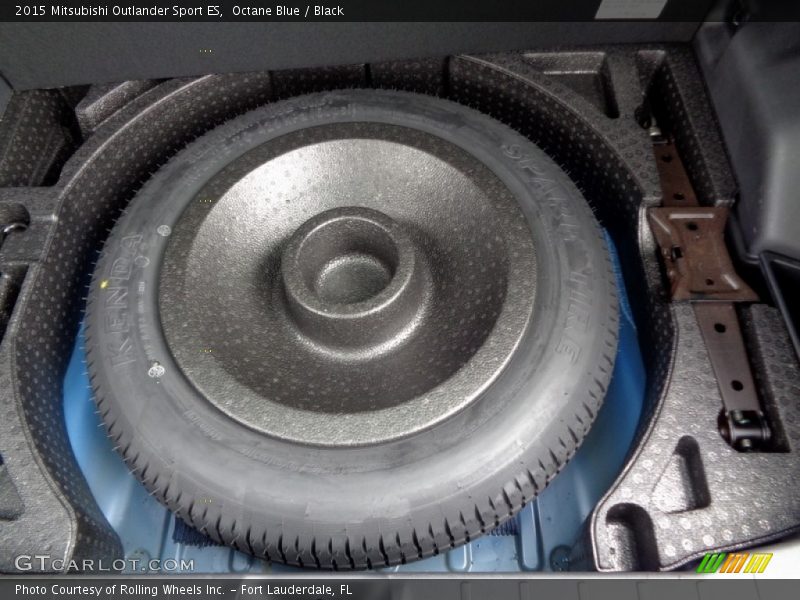Click the bolt at top of the rusty strap
Image resolution: width=800 pixels, height=600 pixels.
coord(656,131)
